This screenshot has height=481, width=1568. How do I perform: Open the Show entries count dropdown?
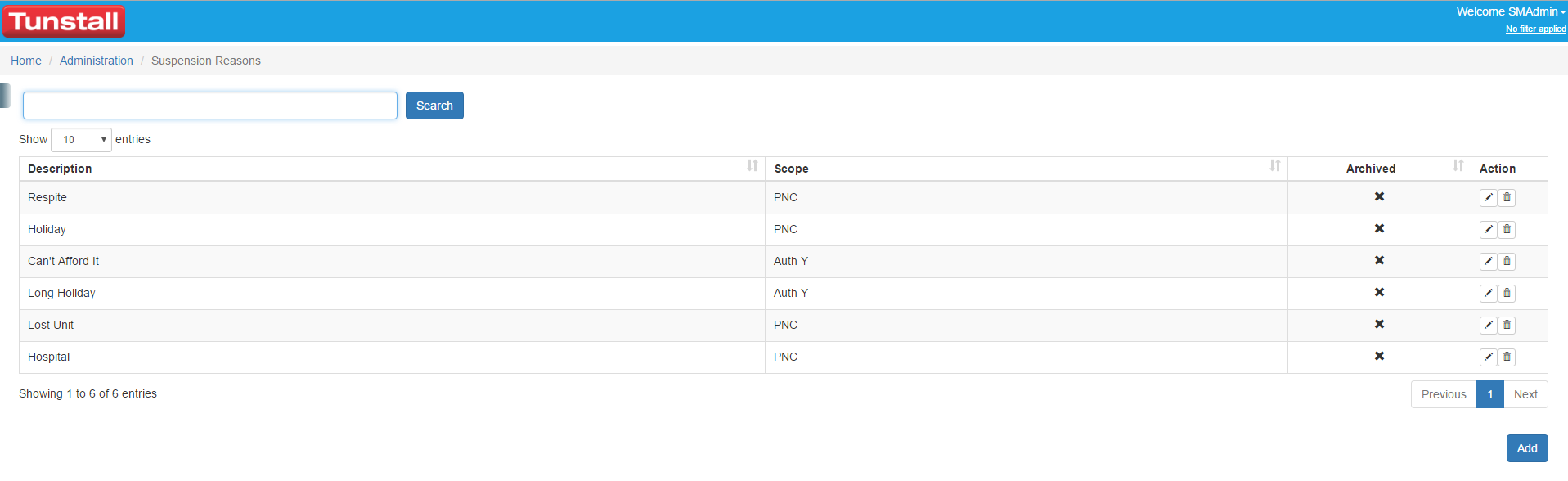pos(81,140)
